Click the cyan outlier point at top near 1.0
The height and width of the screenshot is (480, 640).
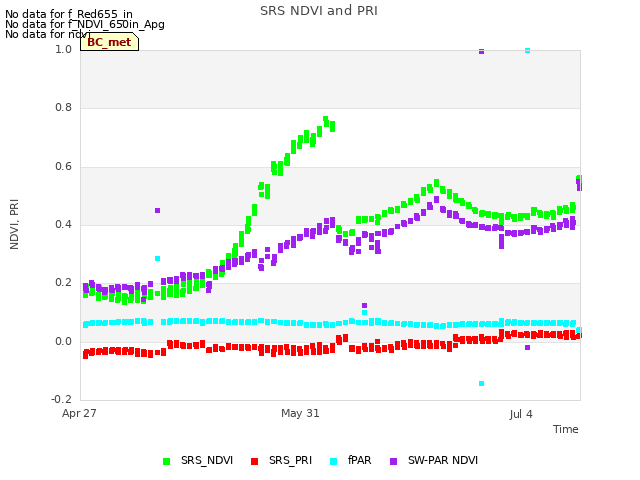pos(527,51)
